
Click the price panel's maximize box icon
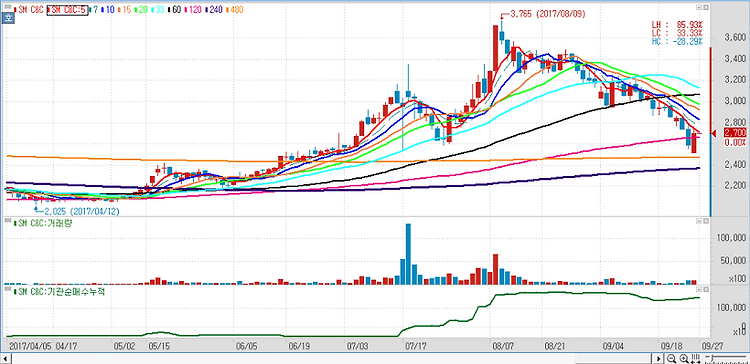click(x=706, y=9)
